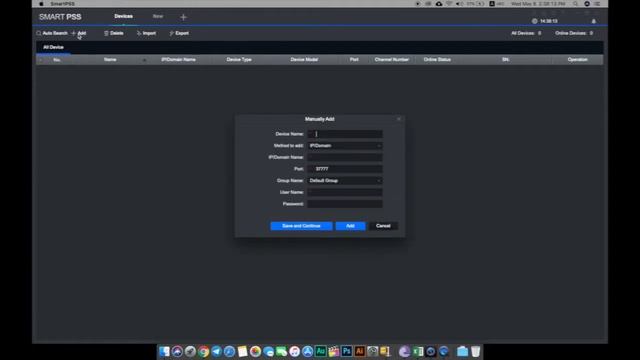The height and width of the screenshot is (360, 640).
Task: Click the Import toolbar button
Action: [x=146, y=33]
